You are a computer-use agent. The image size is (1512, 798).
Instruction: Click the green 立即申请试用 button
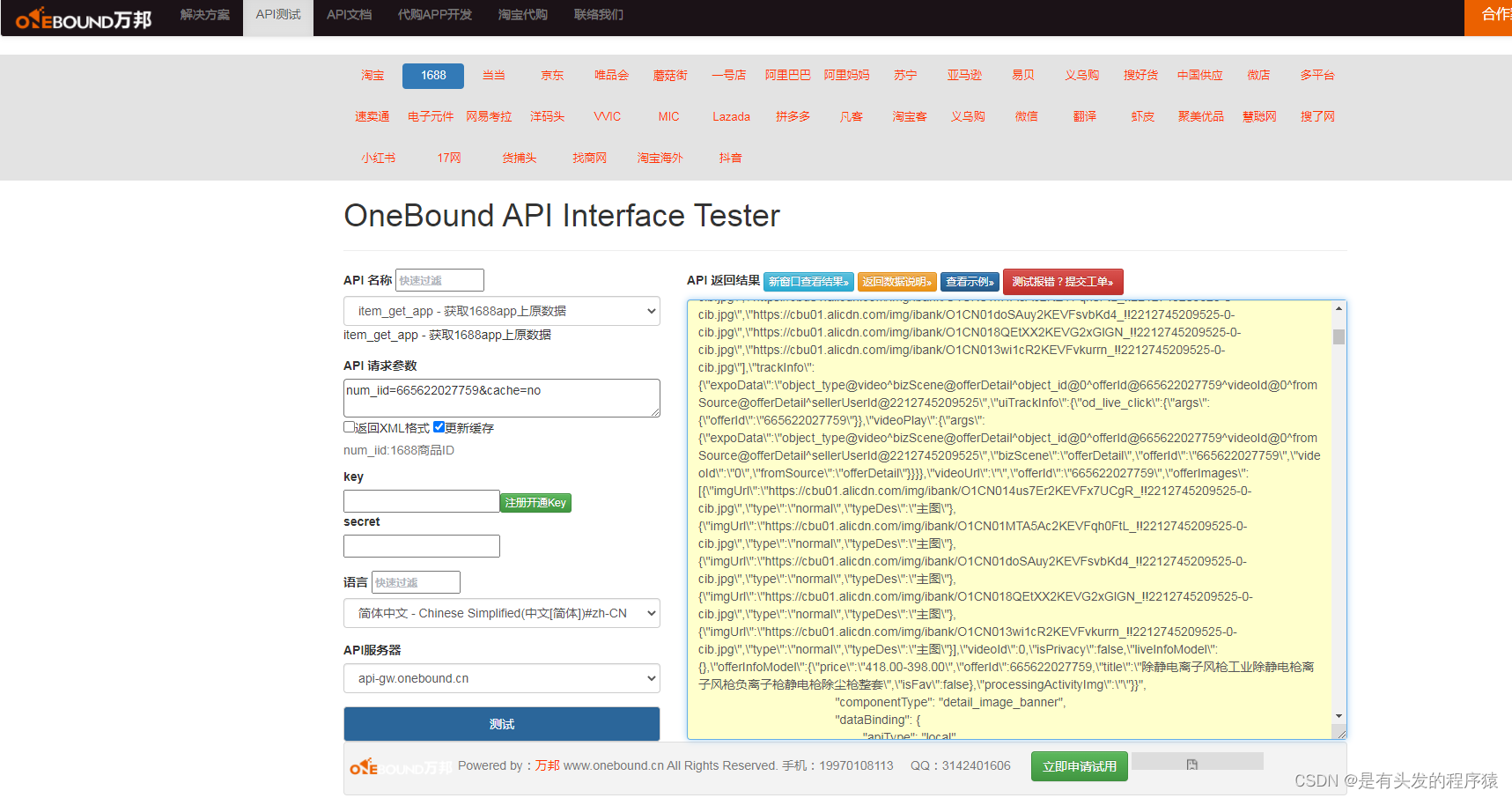[1080, 766]
